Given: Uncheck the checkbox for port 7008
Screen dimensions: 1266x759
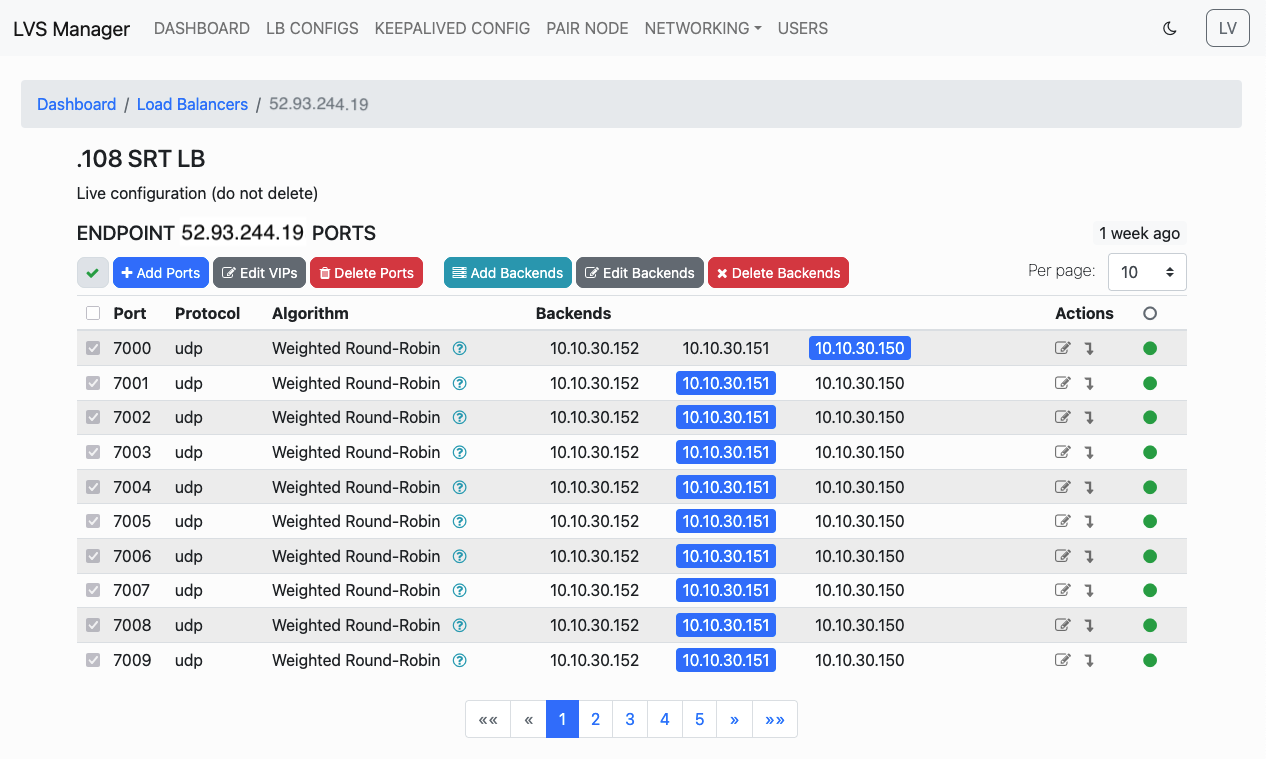Looking at the screenshot, I should (x=93, y=625).
